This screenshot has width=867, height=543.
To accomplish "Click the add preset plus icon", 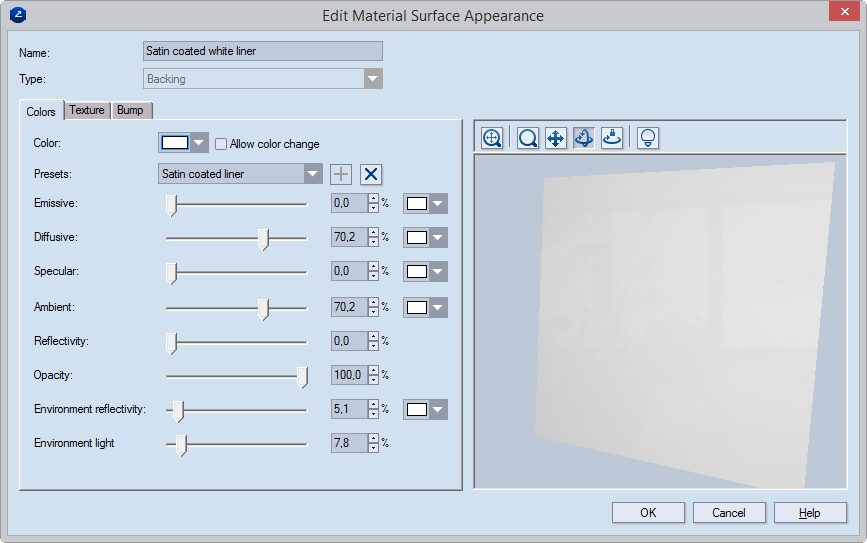I will (342, 174).
